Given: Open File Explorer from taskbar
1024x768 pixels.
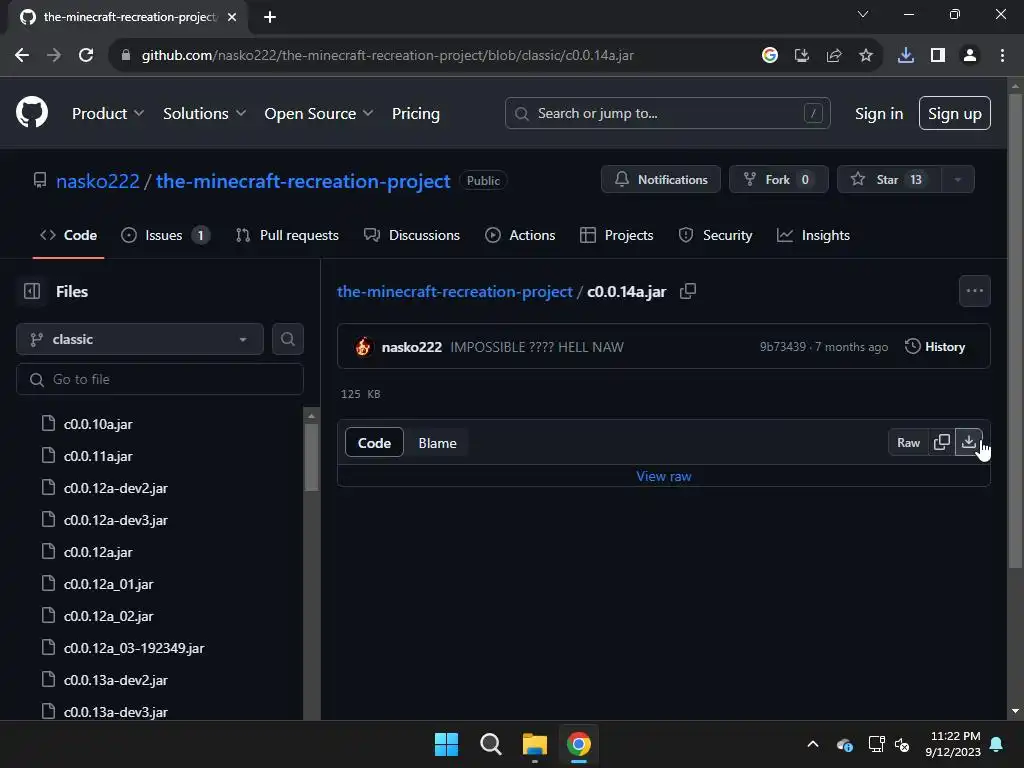Looking at the screenshot, I should pyautogui.click(x=534, y=744).
